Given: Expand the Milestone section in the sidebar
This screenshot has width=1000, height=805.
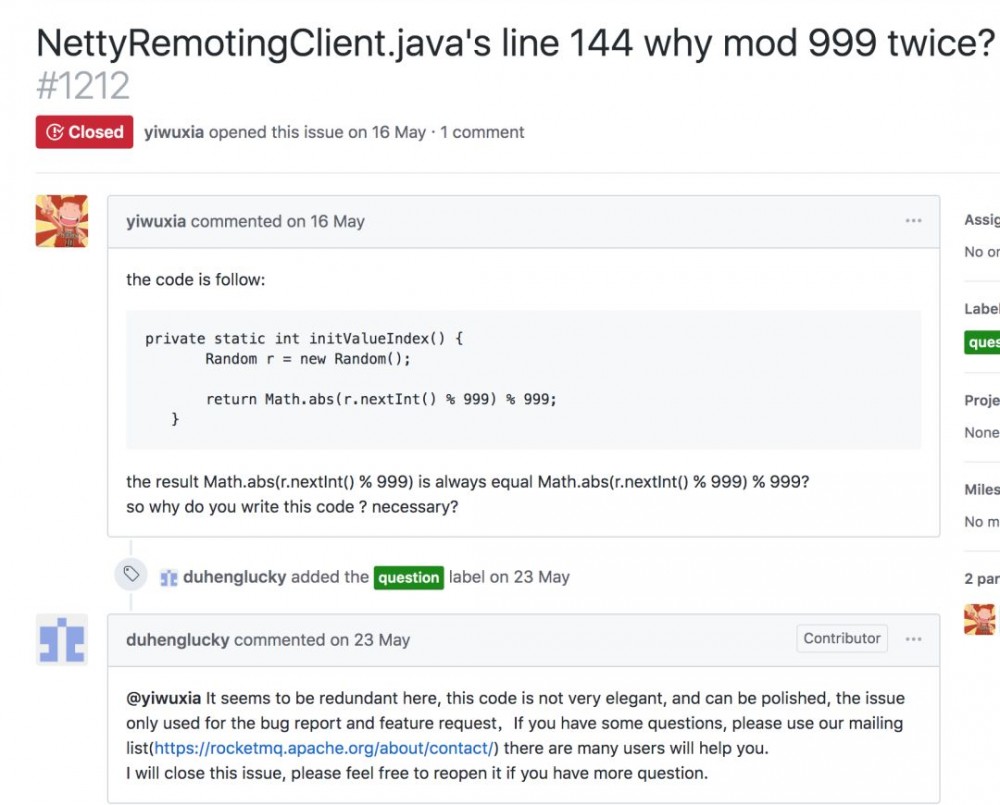Looking at the screenshot, I should click(x=981, y=489).
